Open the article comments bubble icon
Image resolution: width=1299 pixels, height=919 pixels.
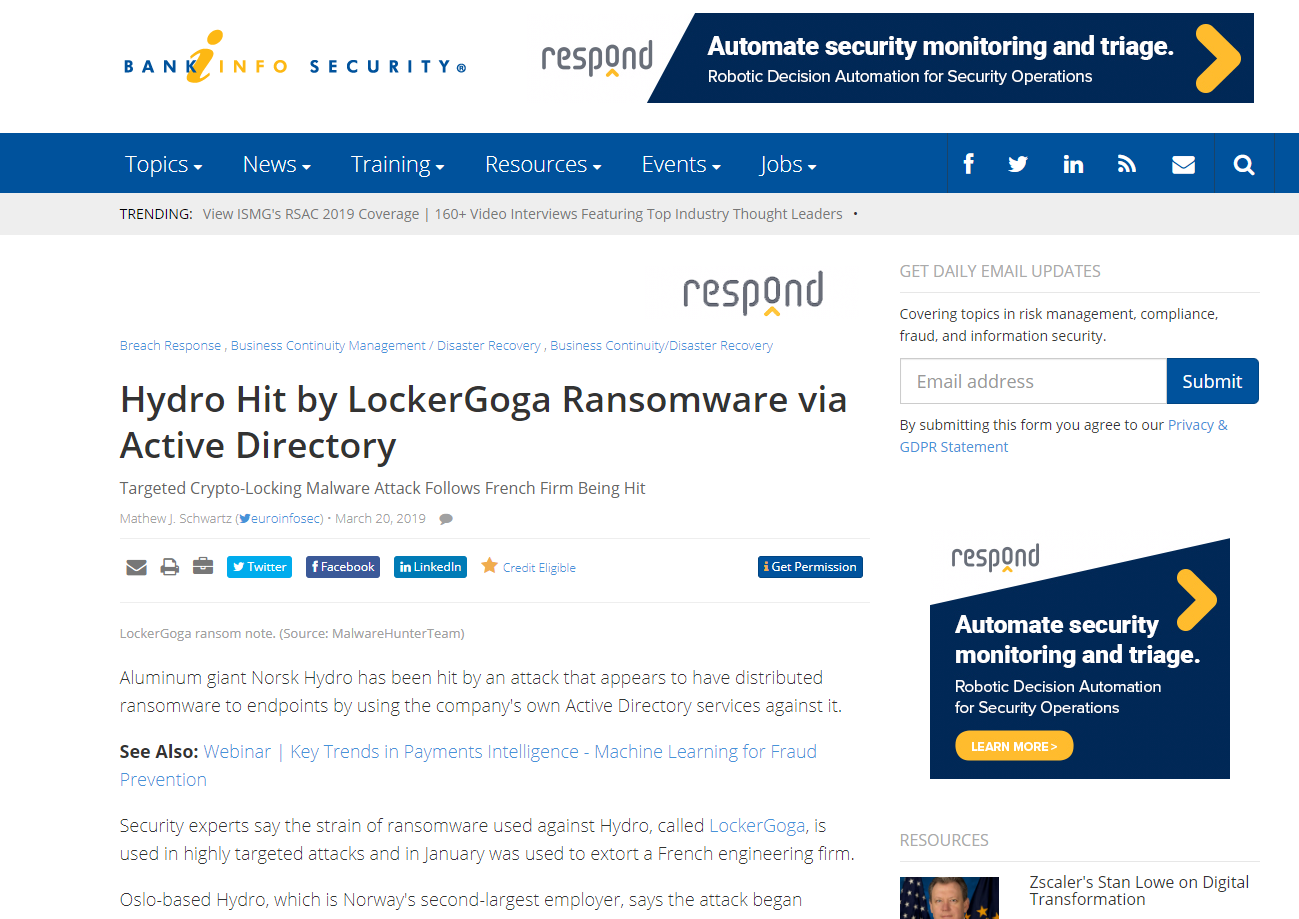(446, 519)
